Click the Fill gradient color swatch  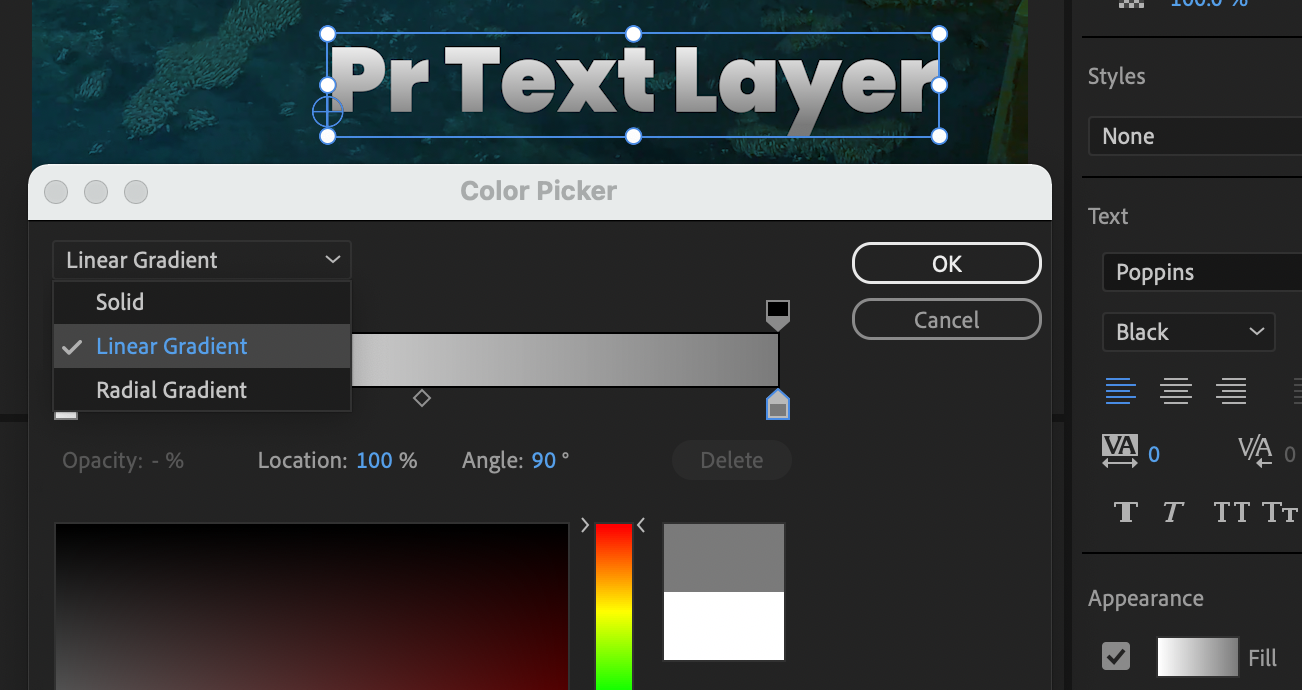1198,657
